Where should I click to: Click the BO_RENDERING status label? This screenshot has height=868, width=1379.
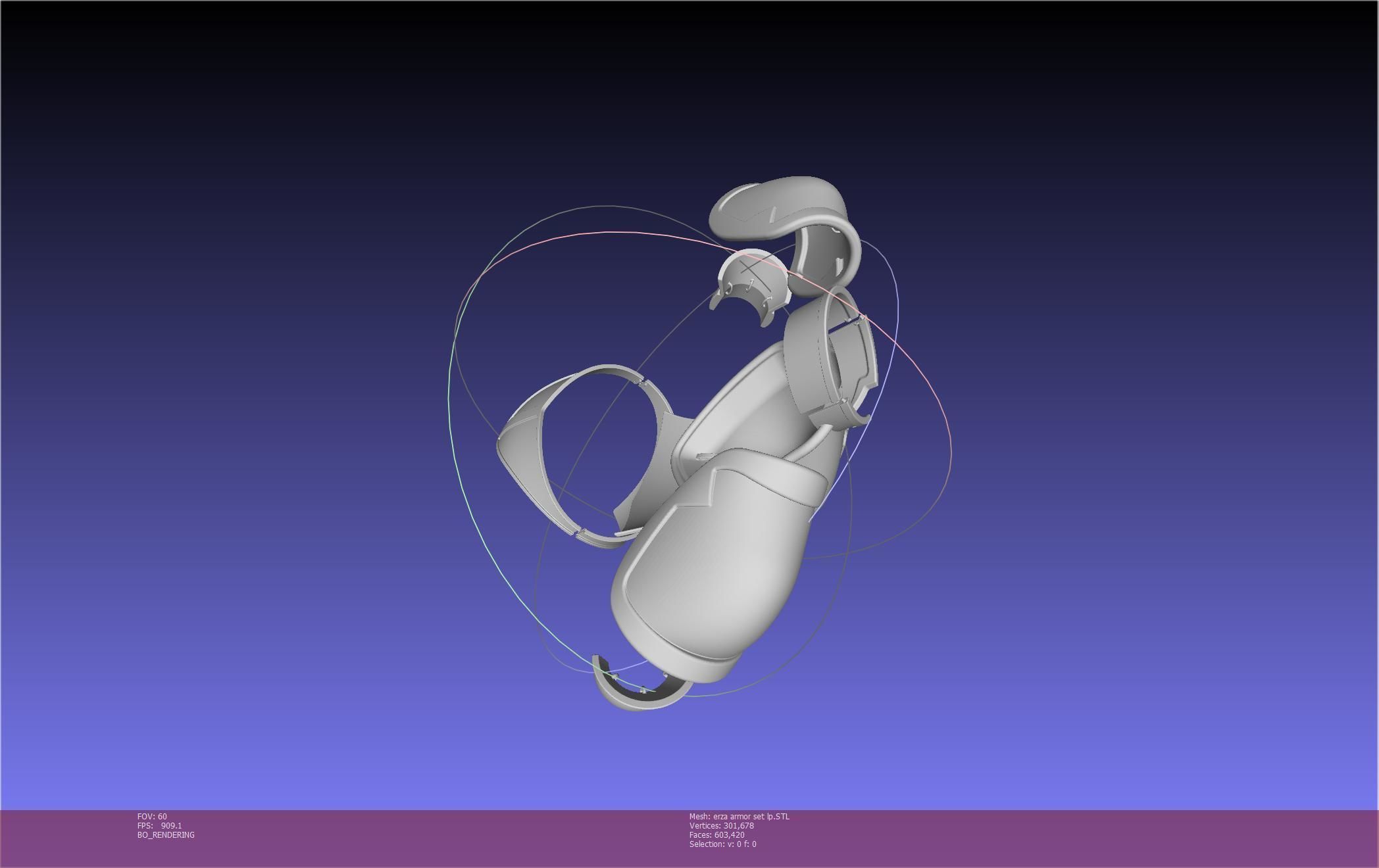click(166, 835)
